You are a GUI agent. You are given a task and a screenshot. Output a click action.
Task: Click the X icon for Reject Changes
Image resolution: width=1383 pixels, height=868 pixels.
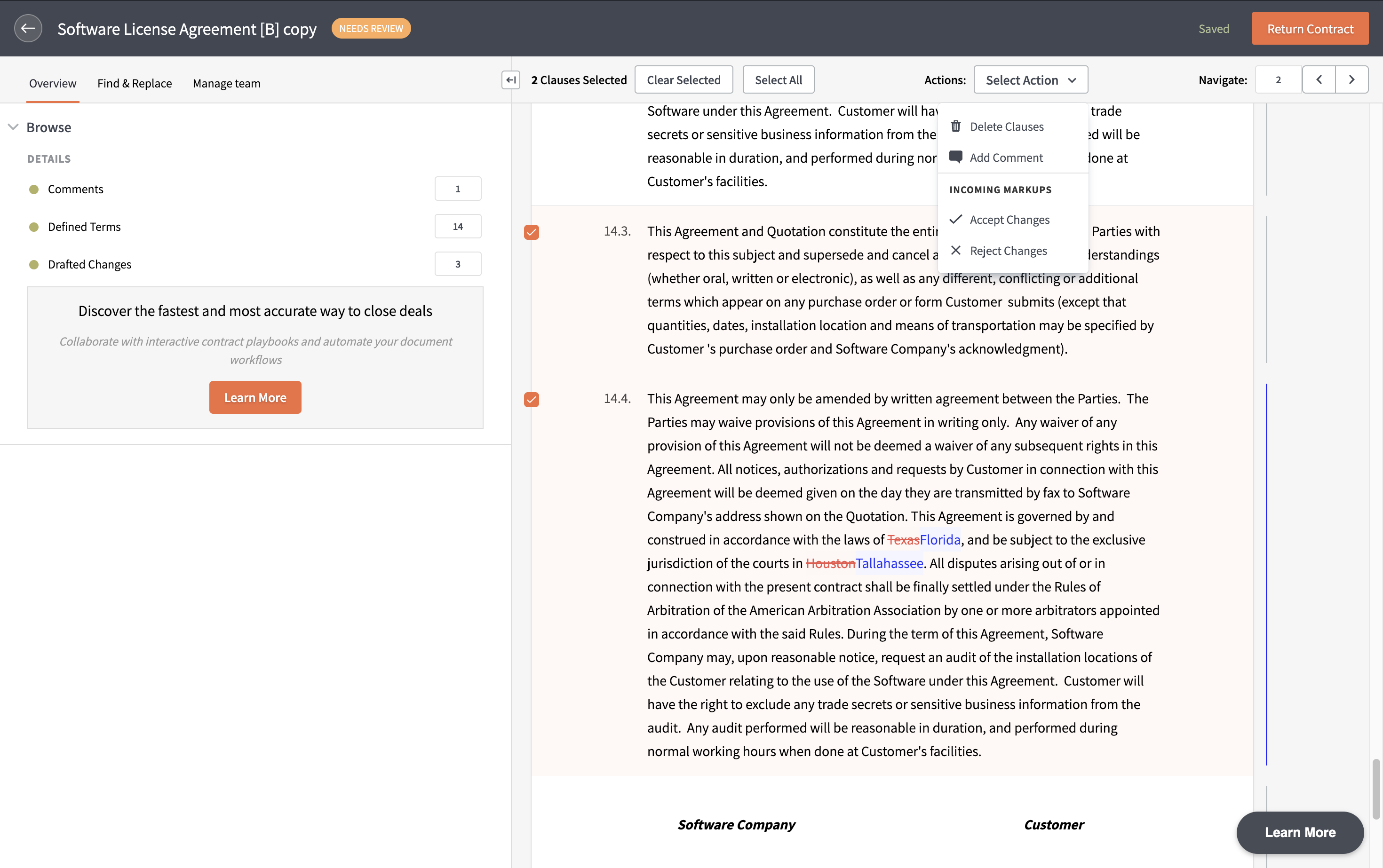point(956,250)
